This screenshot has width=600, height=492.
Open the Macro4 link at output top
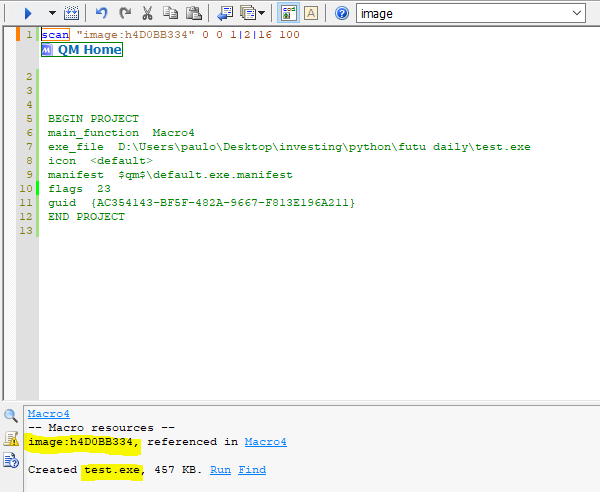[49, 414]
